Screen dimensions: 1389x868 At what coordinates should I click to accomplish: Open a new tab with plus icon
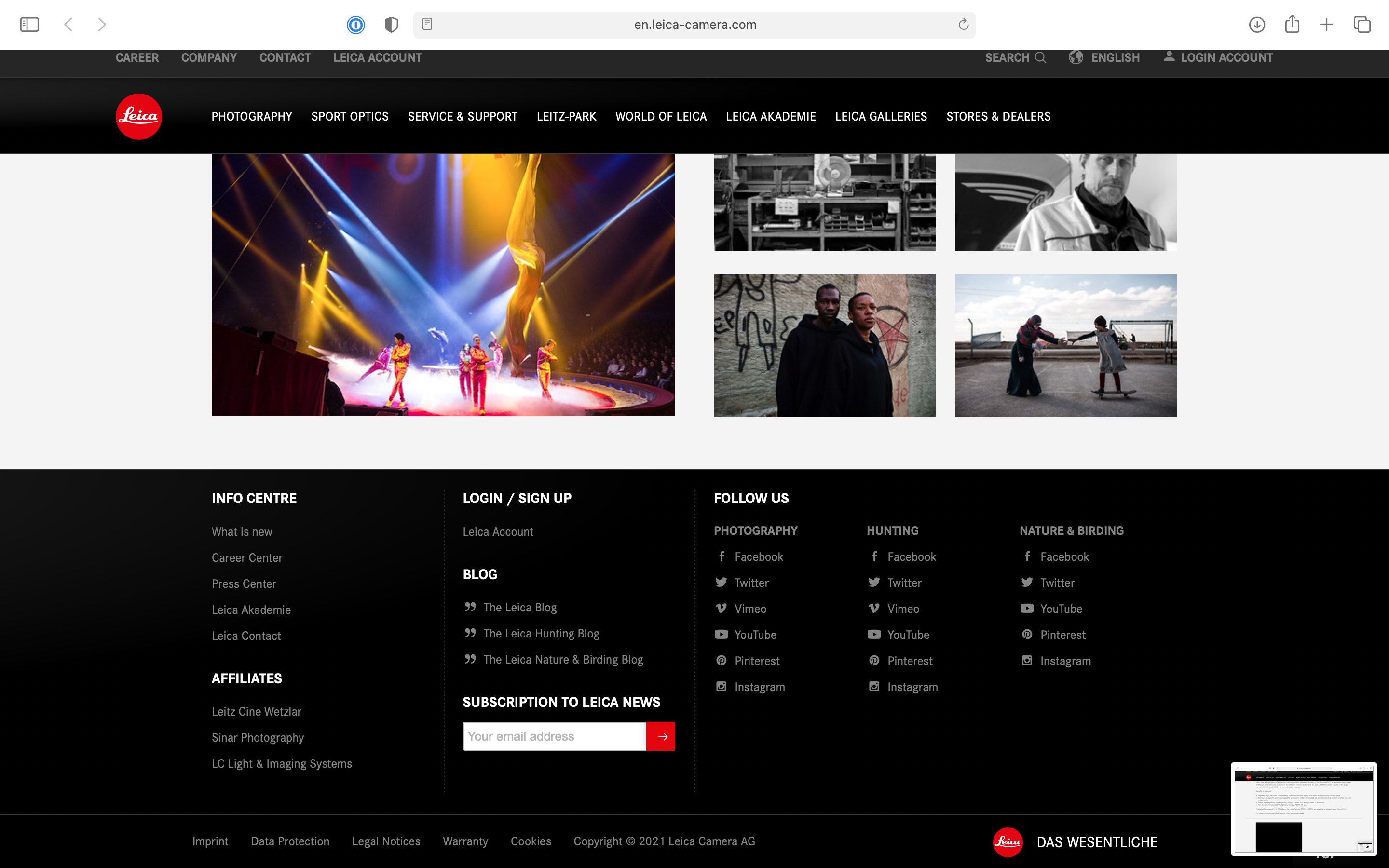tap(1326, 25)
